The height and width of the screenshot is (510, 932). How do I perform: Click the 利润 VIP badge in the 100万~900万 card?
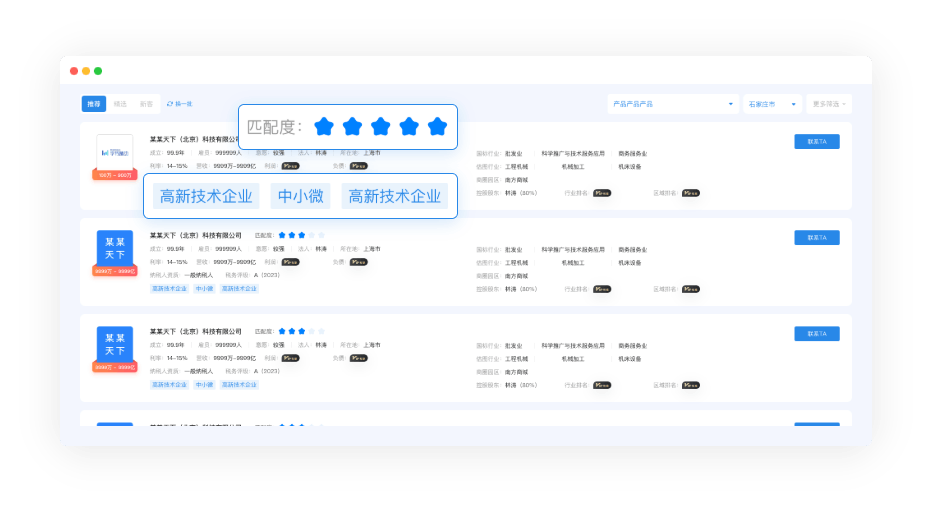[x=290, y=166]
